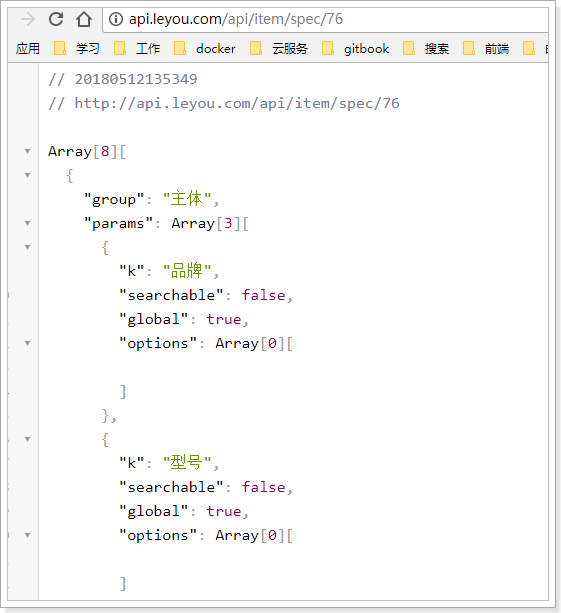Open the 学习 bookmark folder
Viewport: 561px width, 613px height.
click(x=76, y=48)
